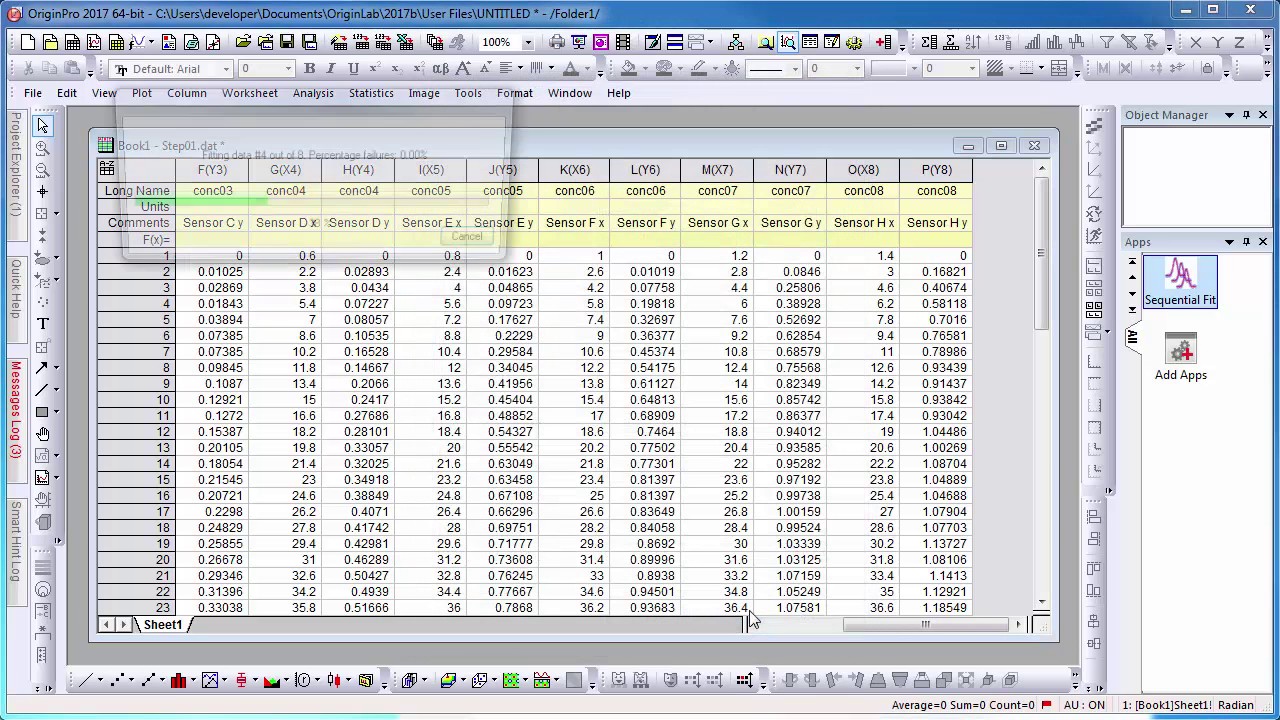Click the Comments cell Sensor G x

718,223
